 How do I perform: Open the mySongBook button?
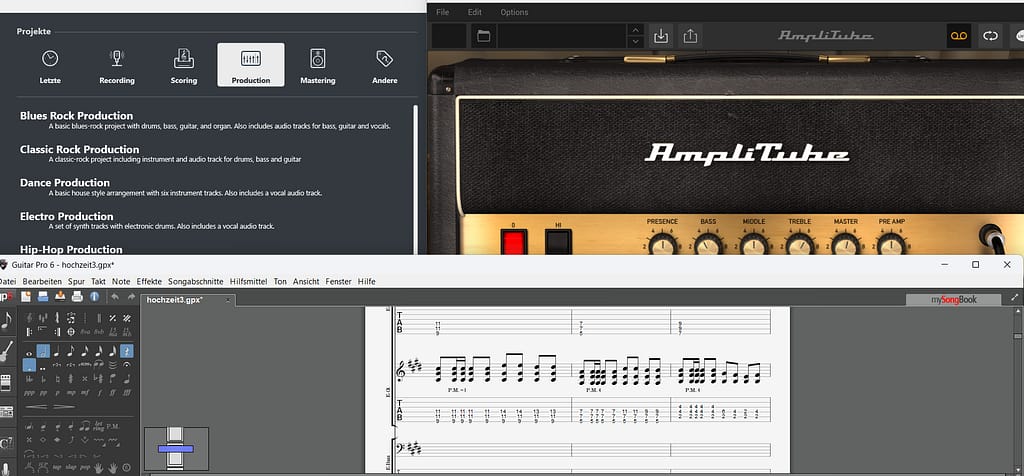tap(953, 300)
